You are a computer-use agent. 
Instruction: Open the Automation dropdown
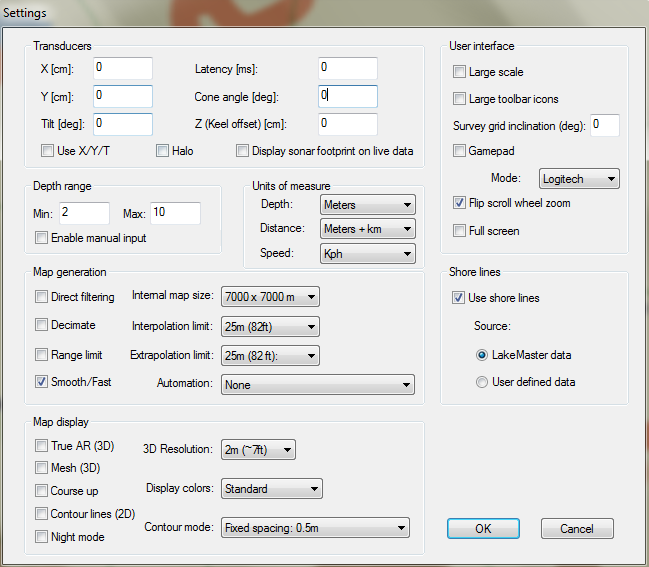coord(317,385)
